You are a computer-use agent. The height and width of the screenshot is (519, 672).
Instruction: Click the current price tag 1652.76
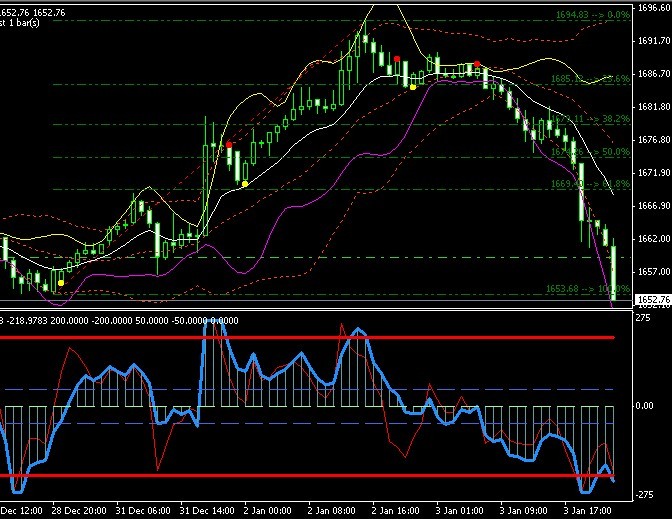[x=652, y=300]
